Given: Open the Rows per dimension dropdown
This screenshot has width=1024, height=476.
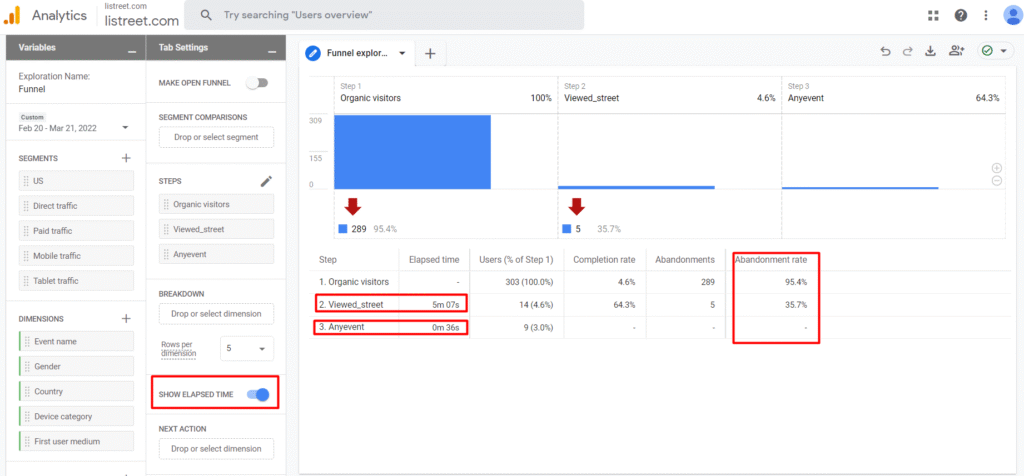Looking at the screenshot, I should pos(245,349).
